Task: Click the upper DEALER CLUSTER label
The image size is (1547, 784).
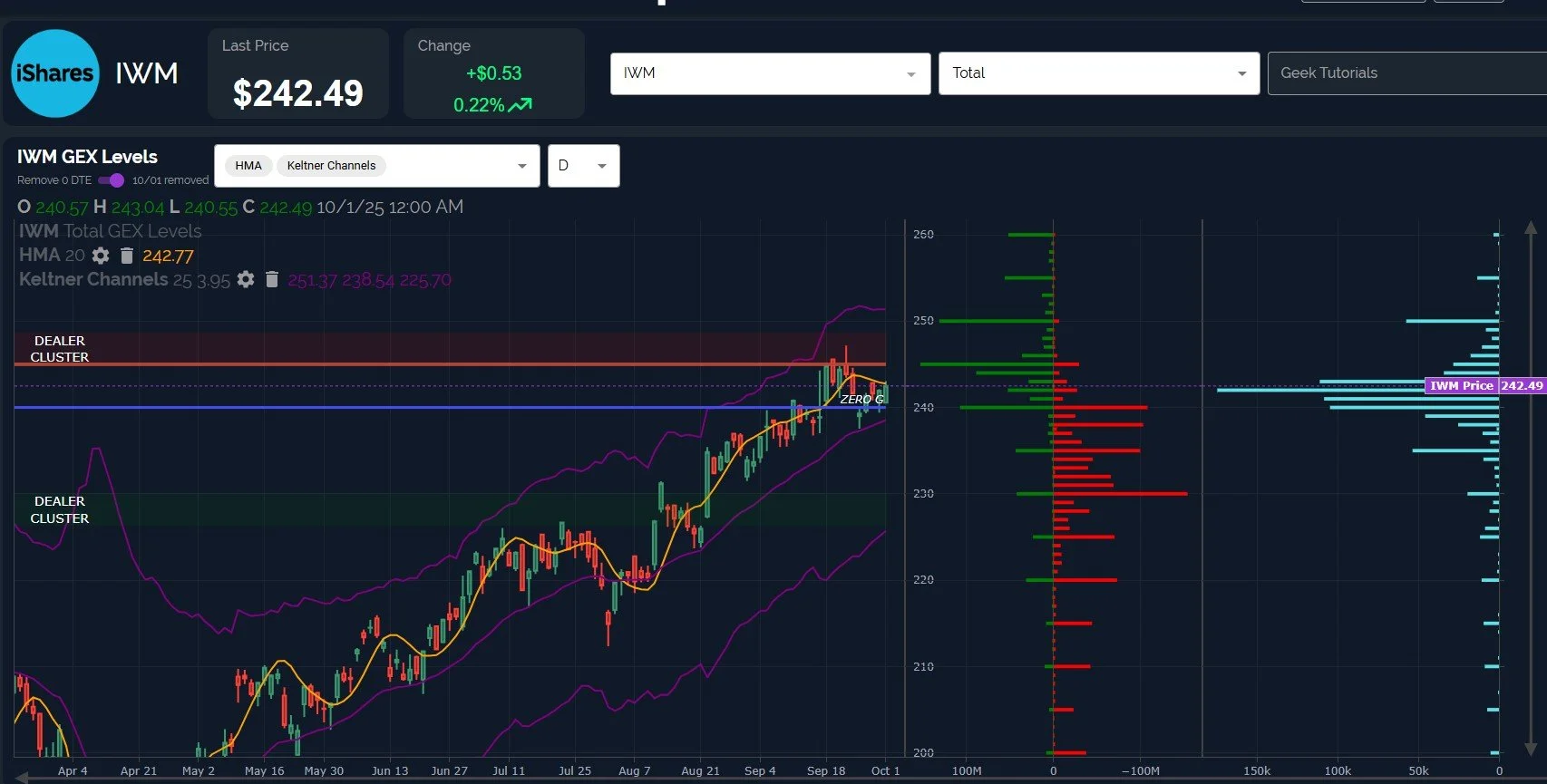Action: (60, 349)
